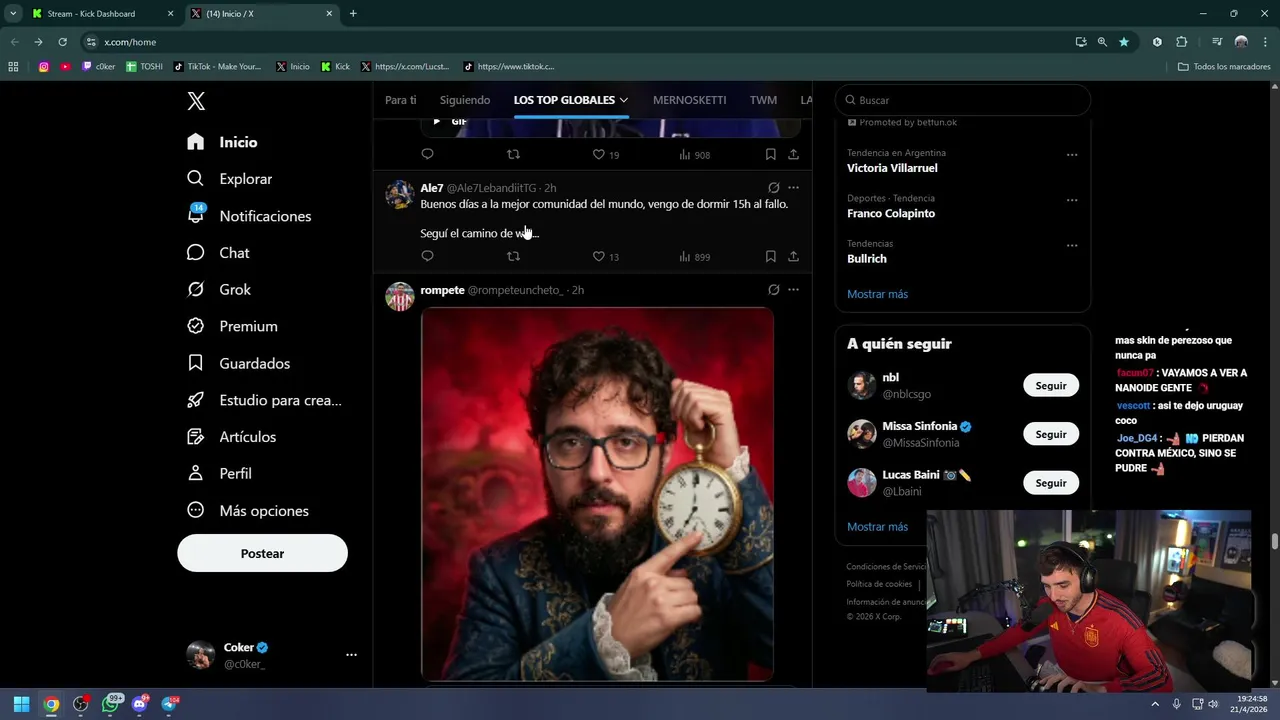Click the X logo in sidebar

(x=196, y=101)
